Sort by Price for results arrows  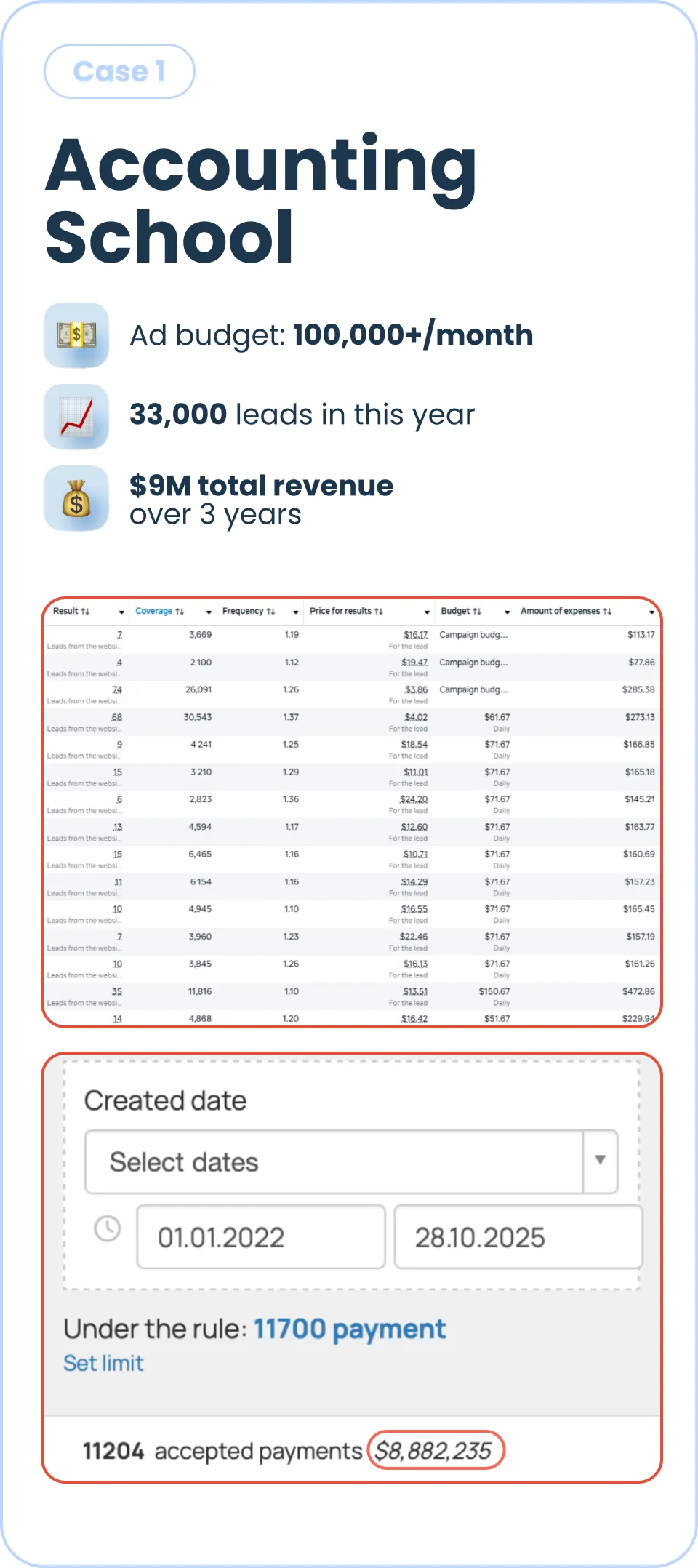379,612
